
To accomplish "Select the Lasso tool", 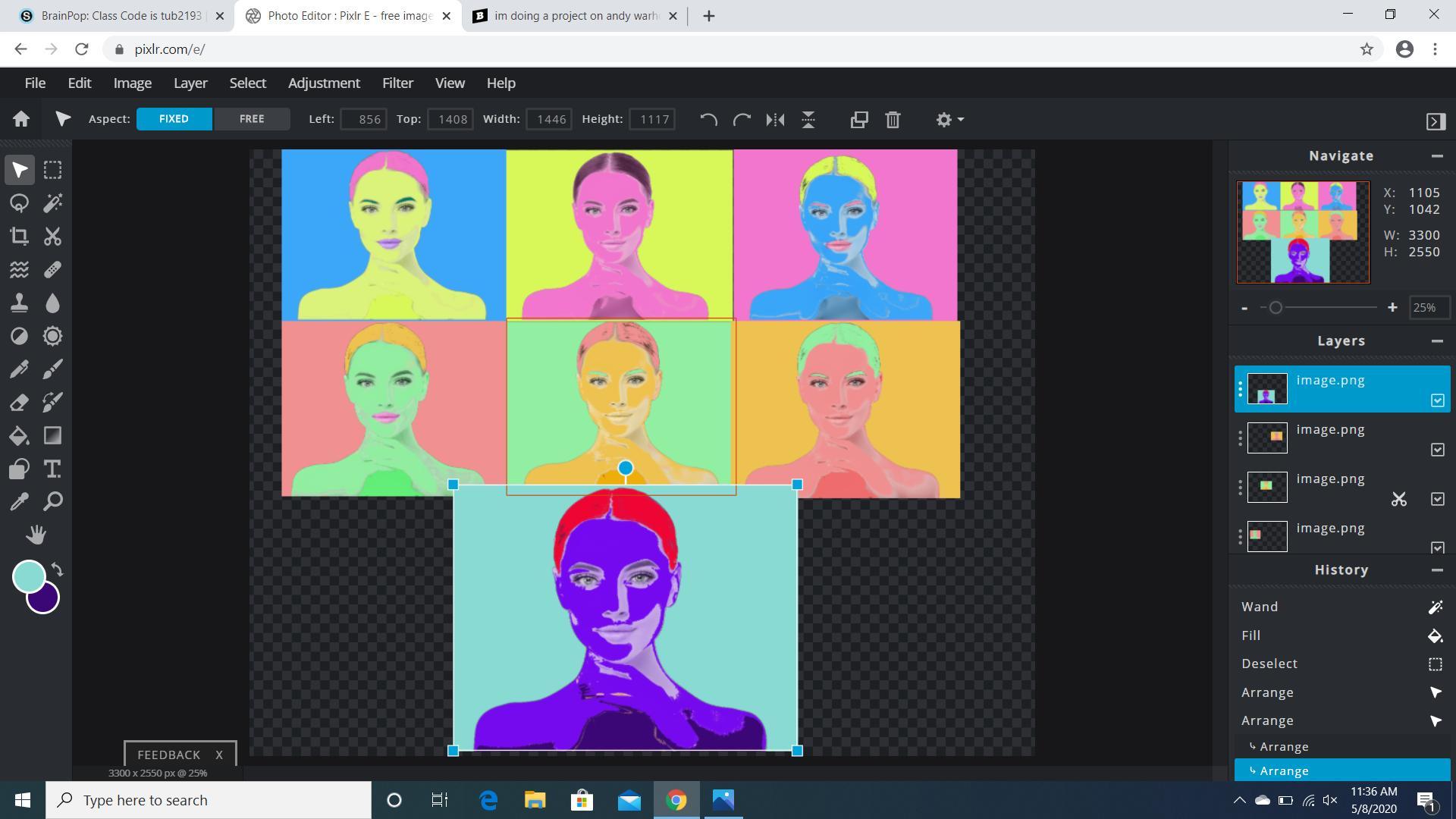I will (x=20, y=203).
